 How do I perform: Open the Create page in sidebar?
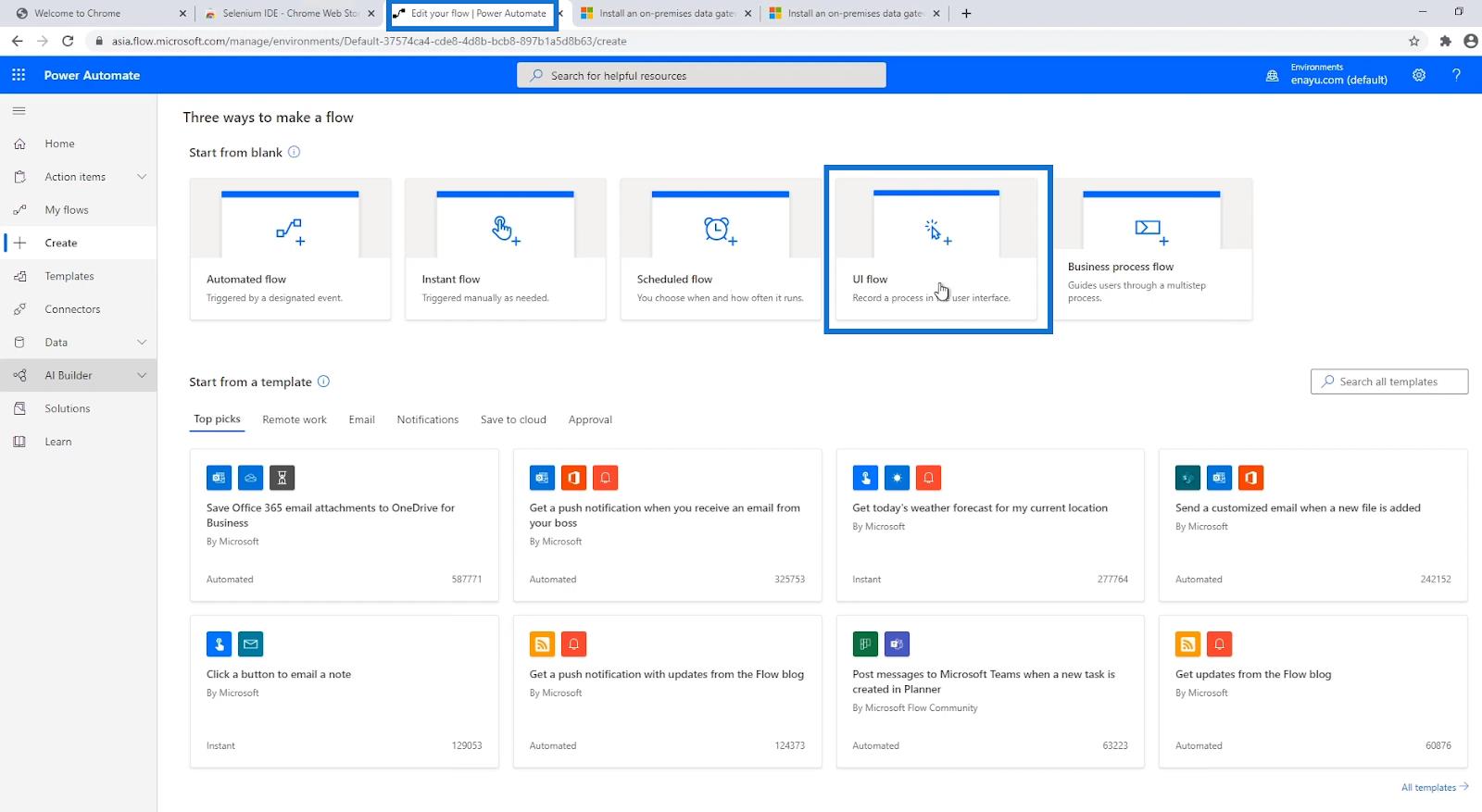coord(61,243)
